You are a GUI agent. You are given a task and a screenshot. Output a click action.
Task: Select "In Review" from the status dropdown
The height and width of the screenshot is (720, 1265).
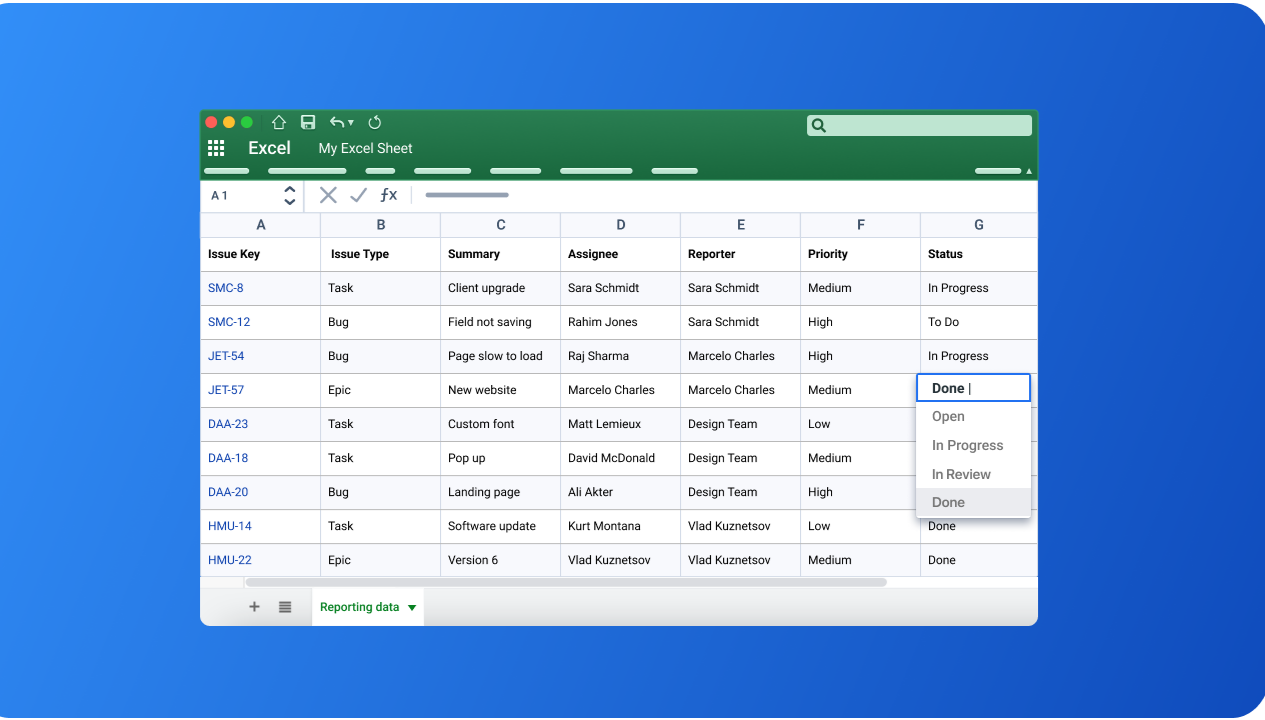pos(961,474)
